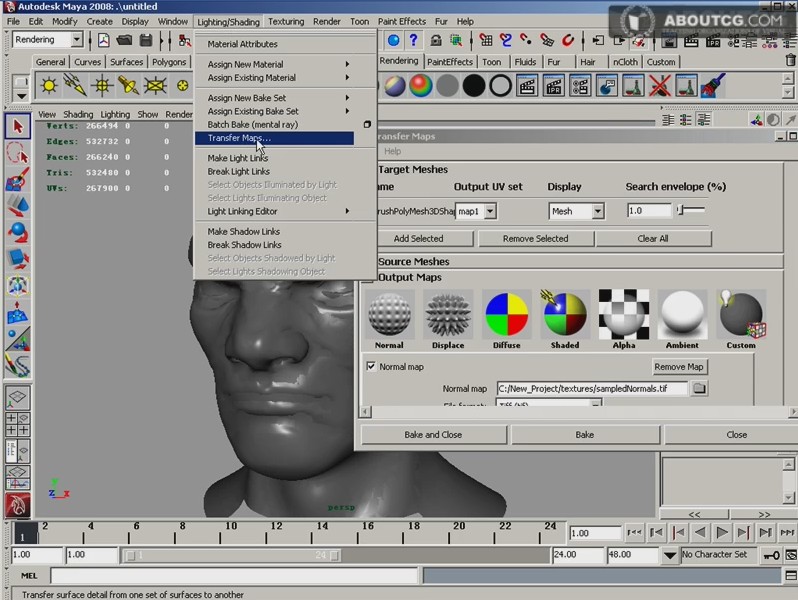Click the MEL command line input
Viewport: 798px width, 600px height.
click(x=234, y=576)
